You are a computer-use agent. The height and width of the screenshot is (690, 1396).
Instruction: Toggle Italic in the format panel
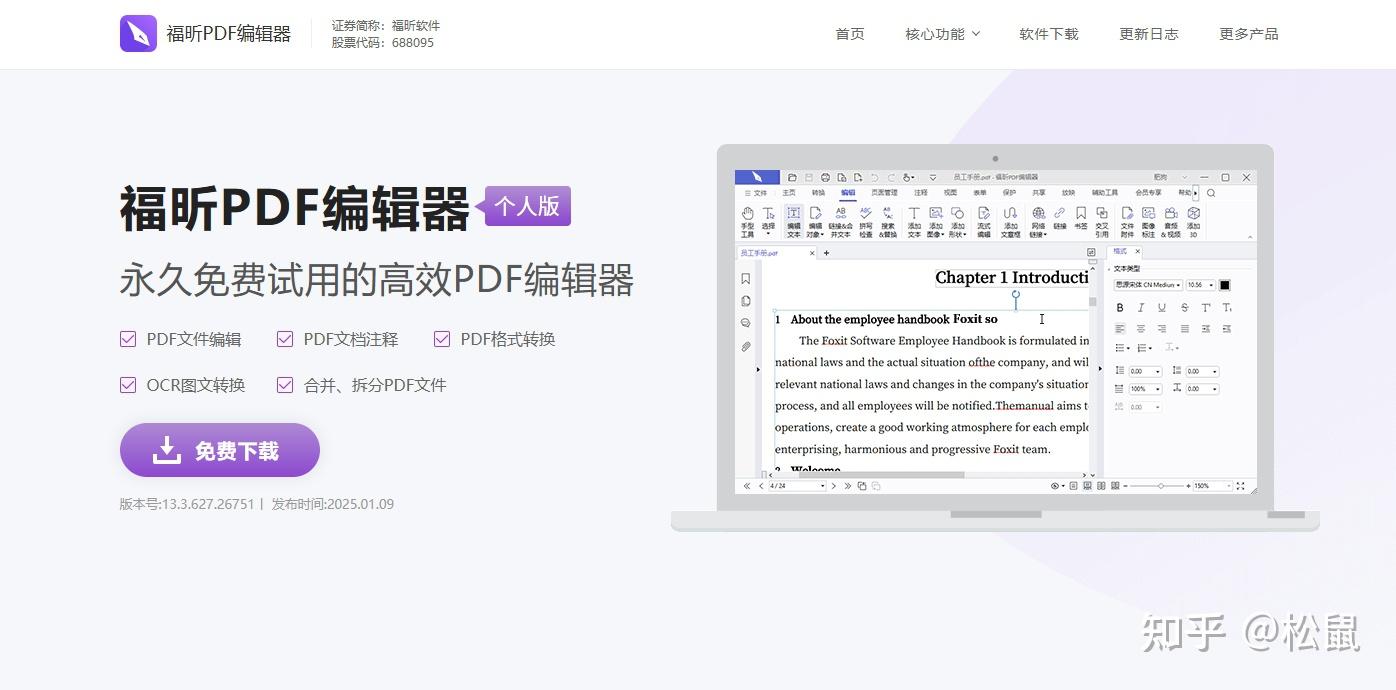click(1141, 308)
